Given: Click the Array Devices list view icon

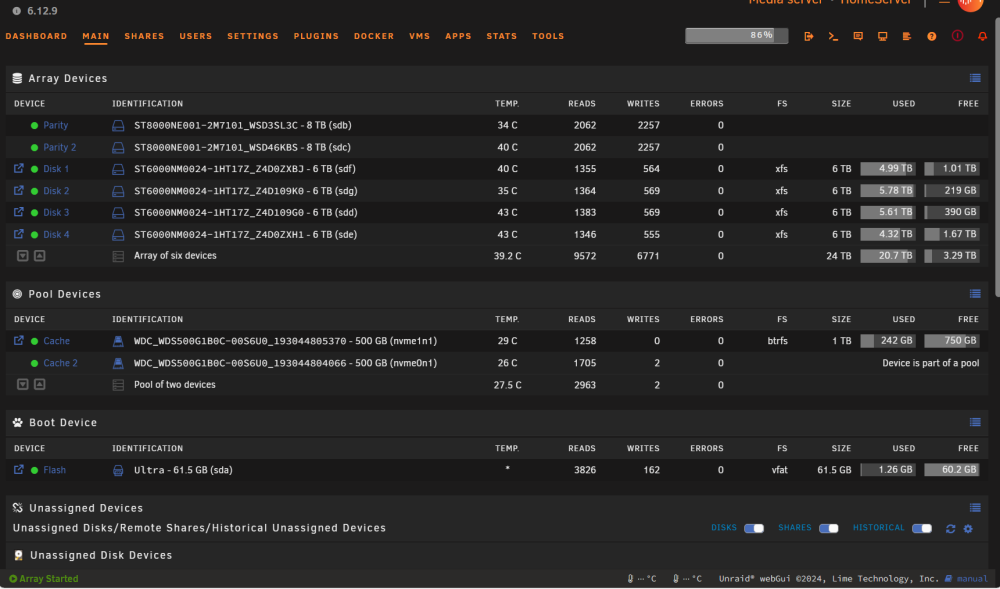Looking at the screenshot, I should pyautogui.click(x=975, y=78).
